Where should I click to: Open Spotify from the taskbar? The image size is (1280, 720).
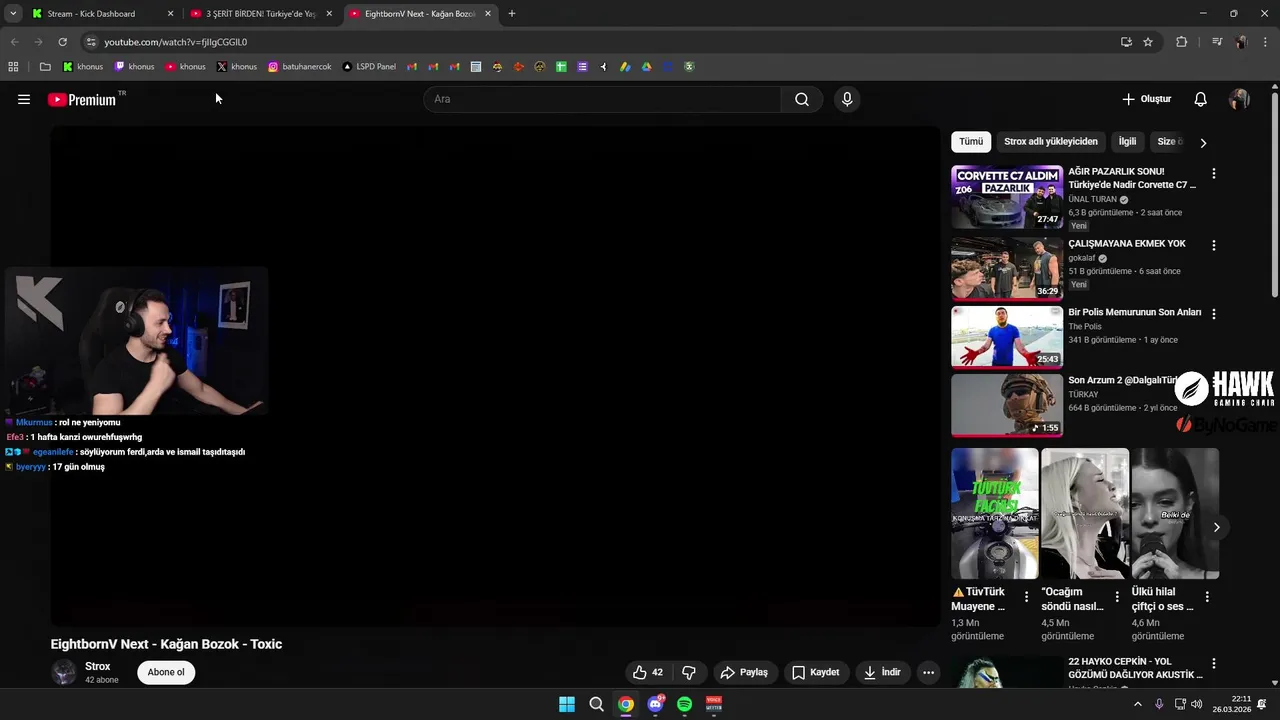tap(684, 704)
